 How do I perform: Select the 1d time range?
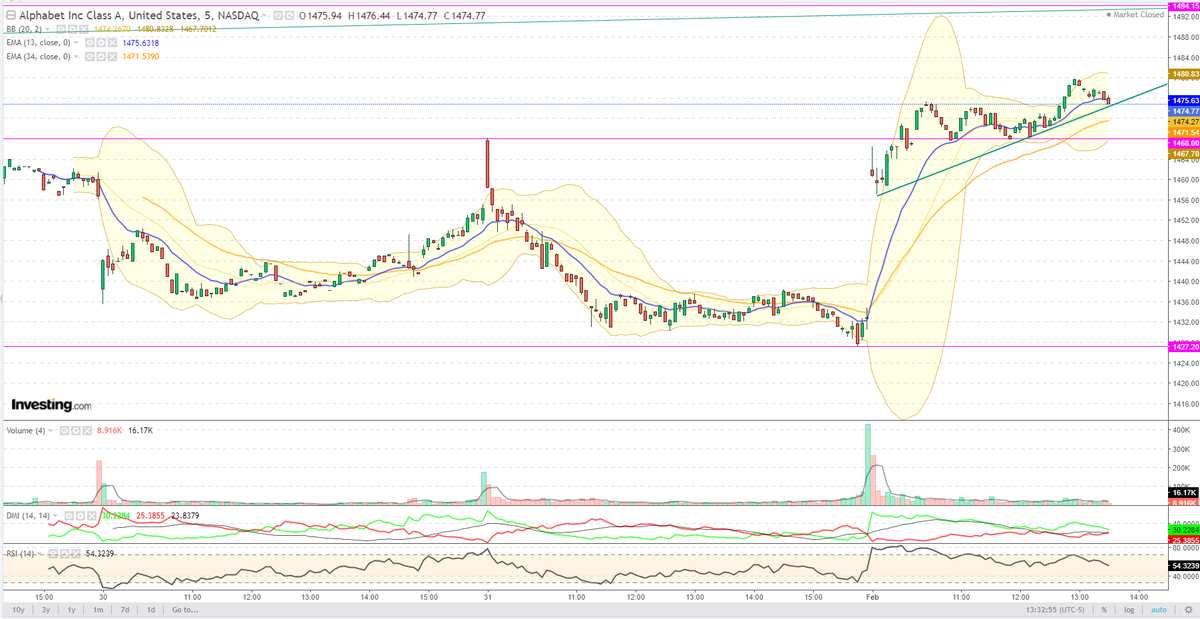151,610
